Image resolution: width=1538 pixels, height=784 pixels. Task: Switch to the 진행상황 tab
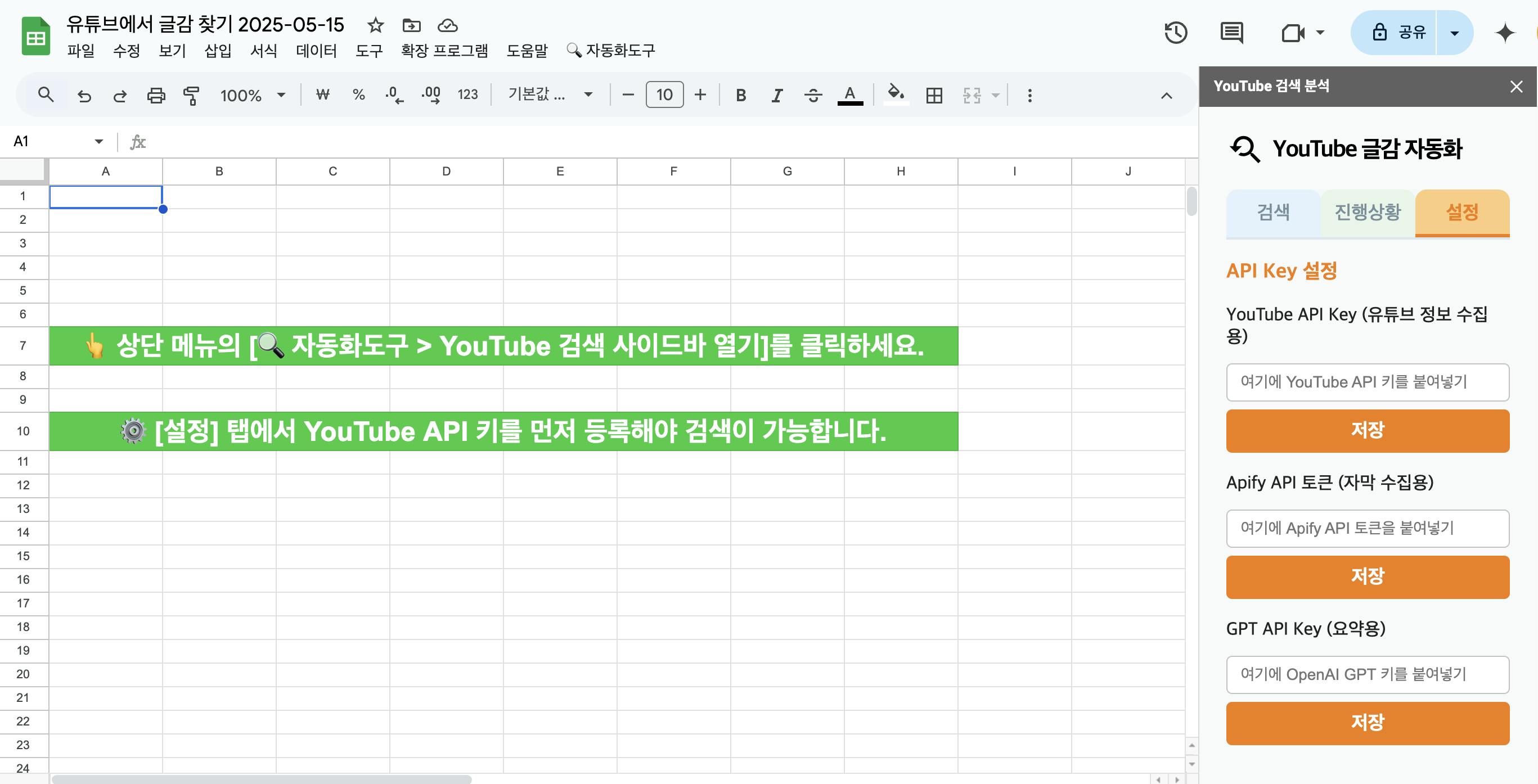(1367, 213)
